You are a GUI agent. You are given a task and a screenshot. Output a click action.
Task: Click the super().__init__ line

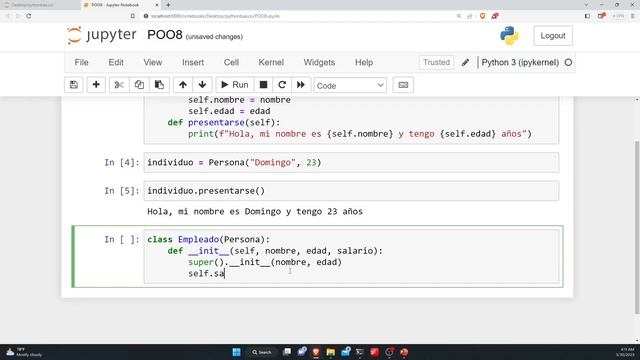(265, 262)
